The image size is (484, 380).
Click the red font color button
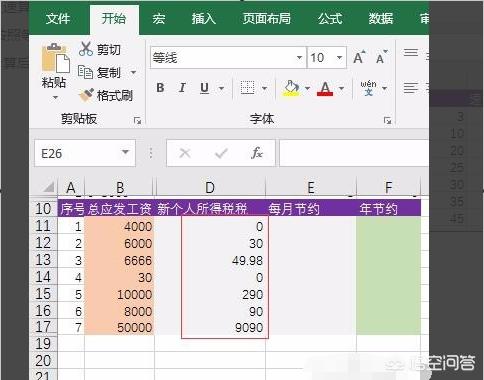click(325, 88)
